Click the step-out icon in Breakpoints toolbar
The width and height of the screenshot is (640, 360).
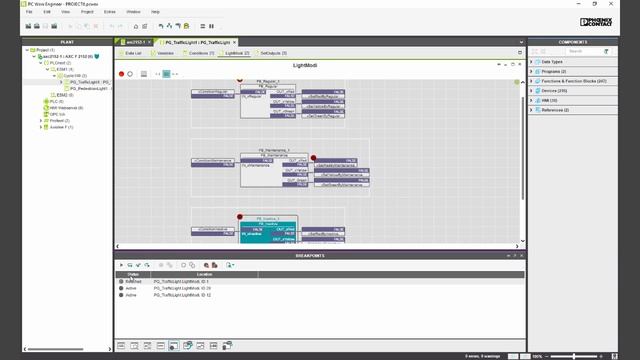(x=147, y=265)
